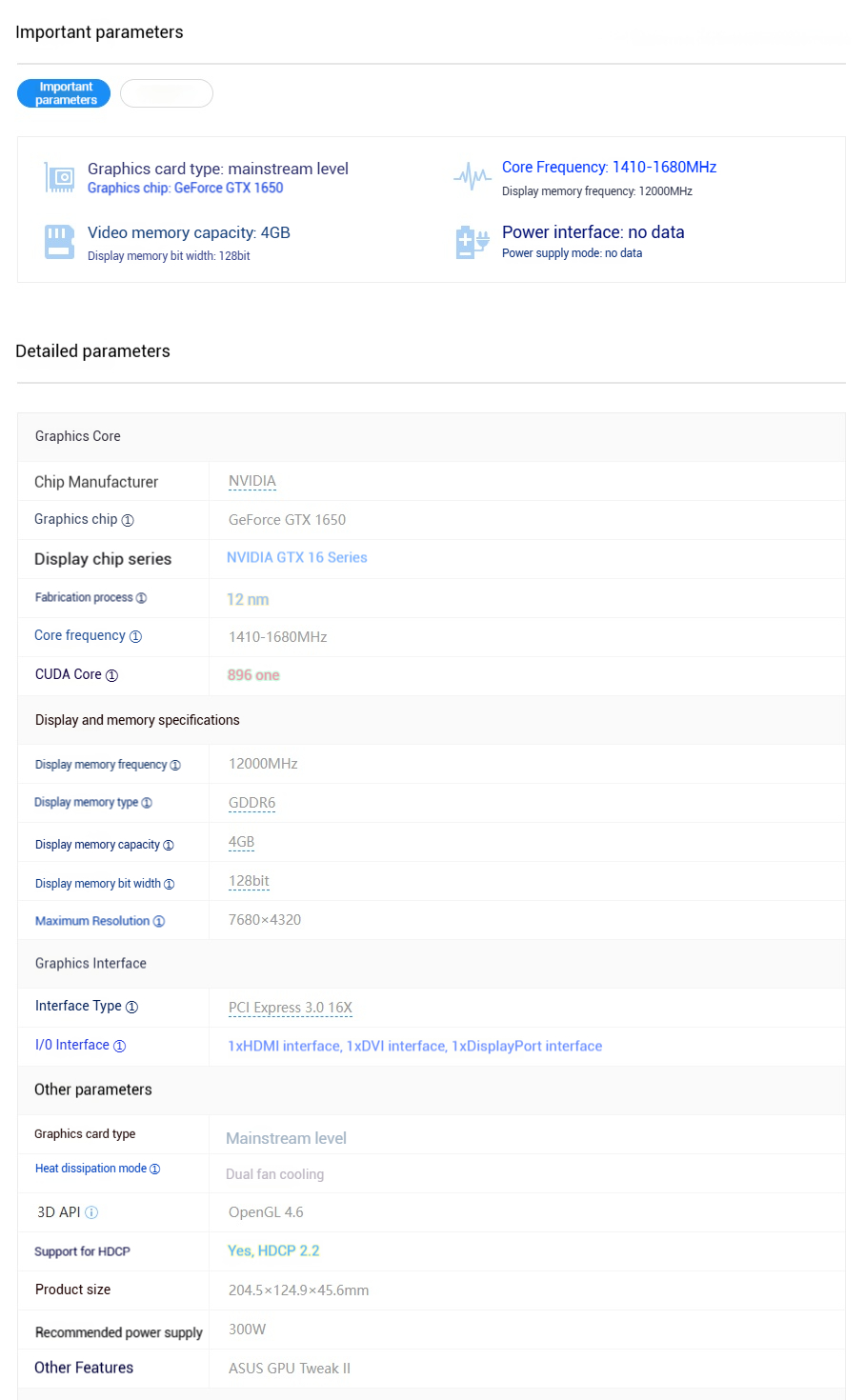Click the I/O Interface label
Screen dimensions: 865x1400
click(72, 1045)
